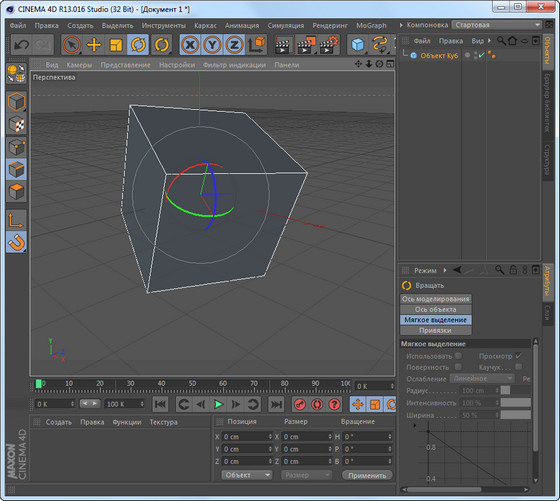
Task: Click the home icon in object manager
Action: (x=512, y=40)
